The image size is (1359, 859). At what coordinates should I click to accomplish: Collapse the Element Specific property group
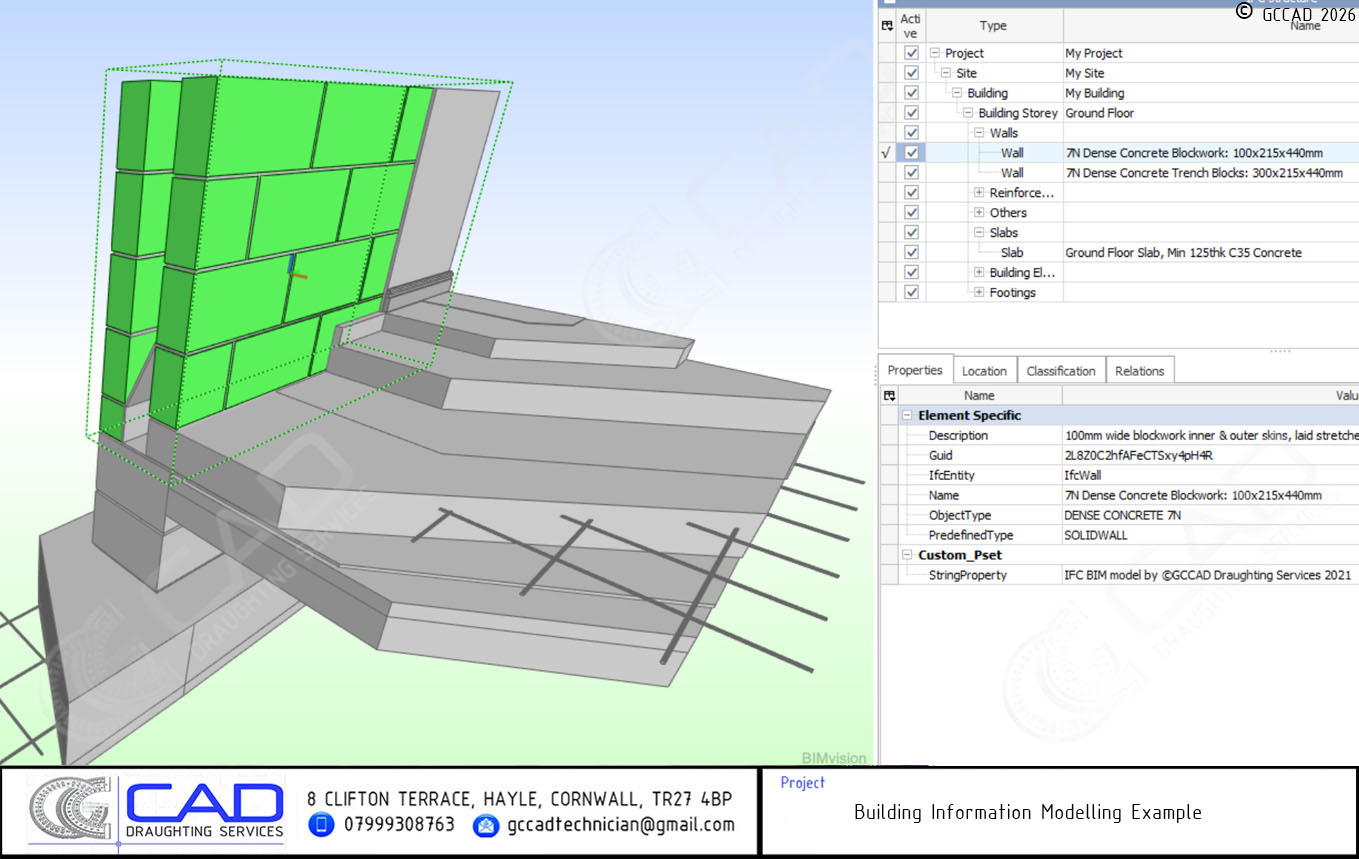click(x=907, y=415)
